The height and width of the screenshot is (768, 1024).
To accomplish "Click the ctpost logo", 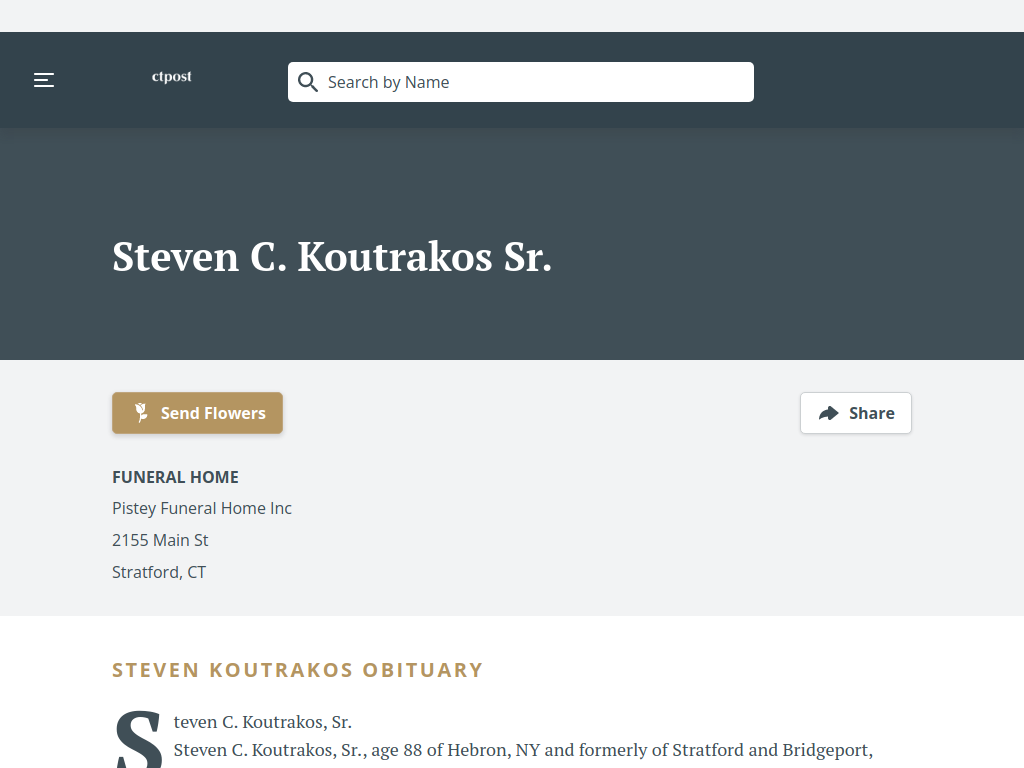I will click(172, 76).
